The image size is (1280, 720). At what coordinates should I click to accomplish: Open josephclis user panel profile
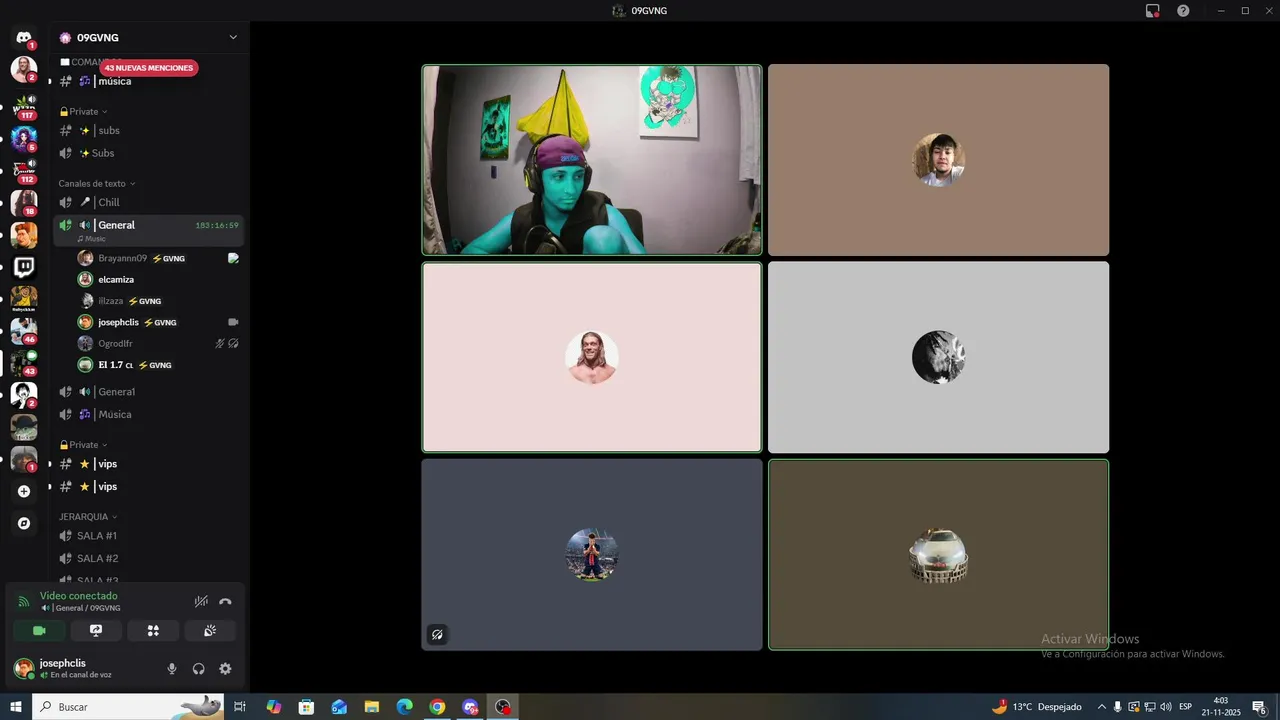pyautogui.click(x=84, y=669)
